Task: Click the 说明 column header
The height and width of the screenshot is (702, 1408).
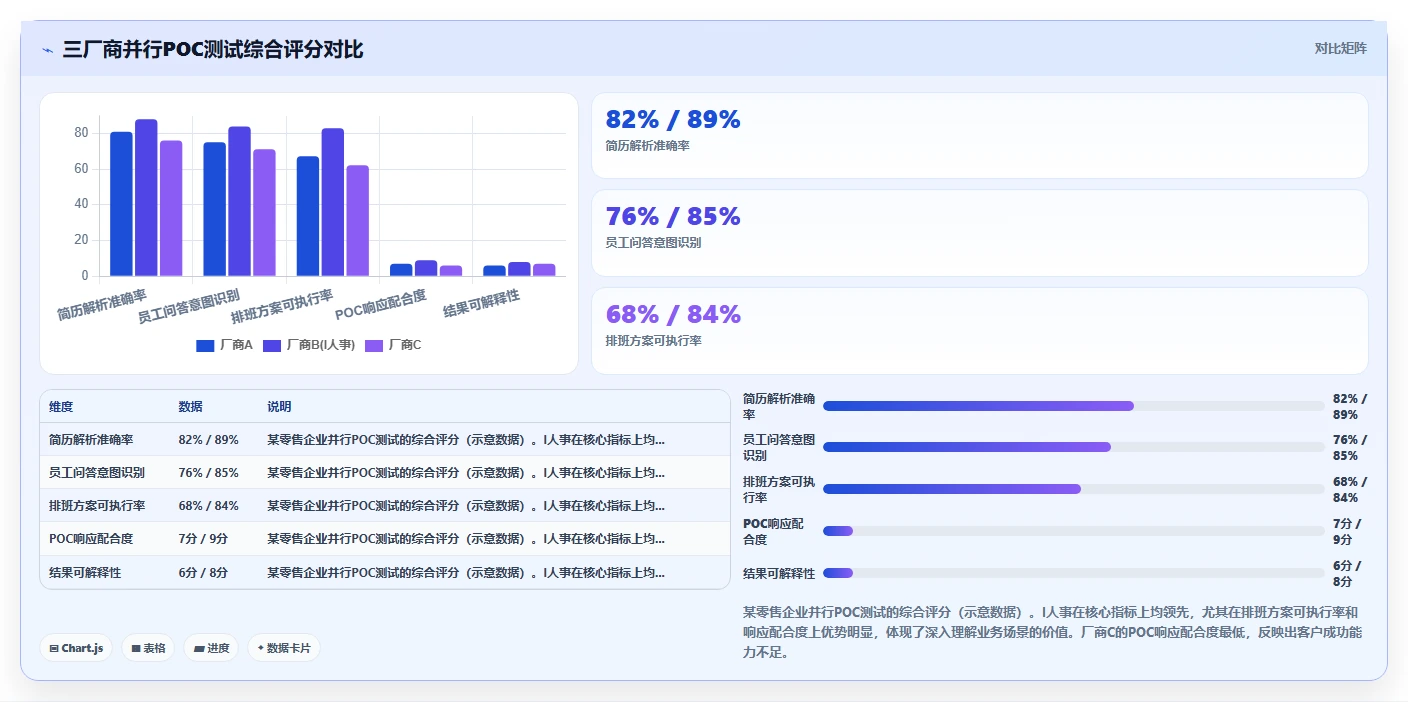Action: 279,407
